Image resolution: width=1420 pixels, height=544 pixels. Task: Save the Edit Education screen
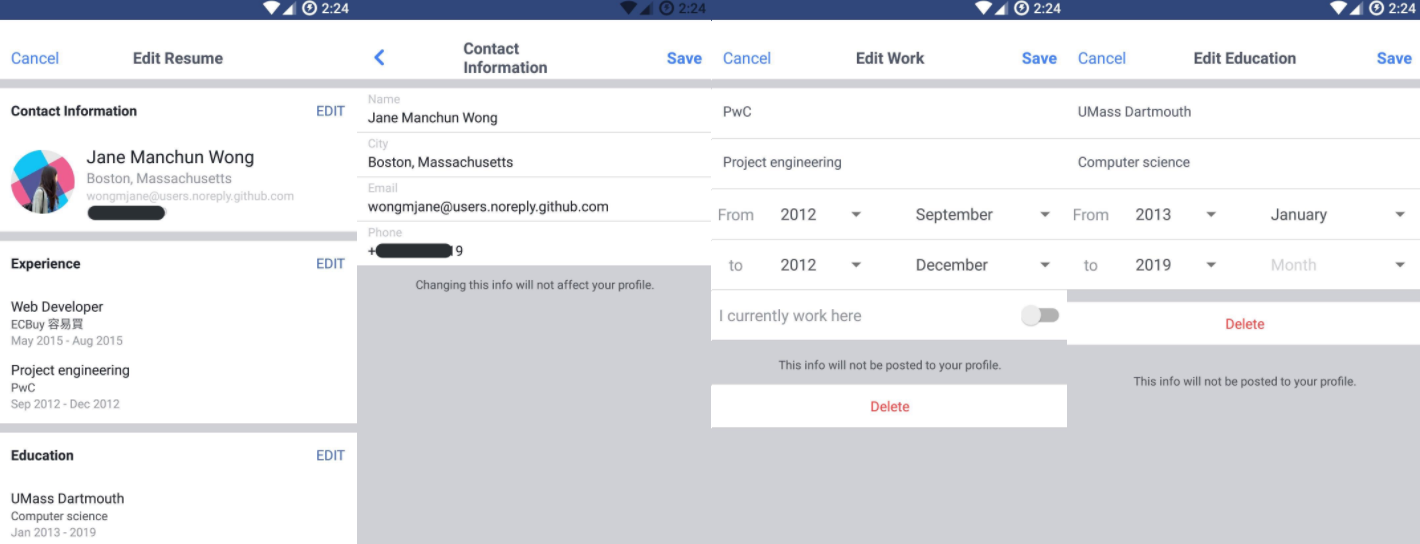(1393, 58)
